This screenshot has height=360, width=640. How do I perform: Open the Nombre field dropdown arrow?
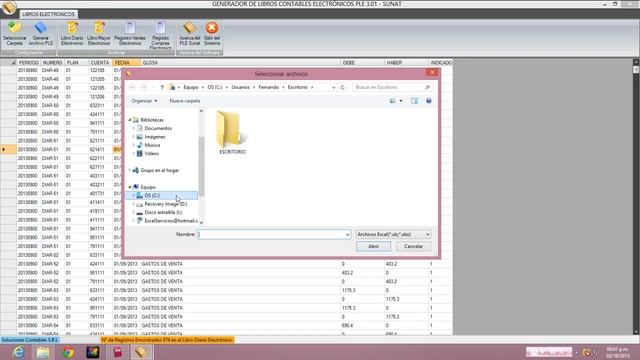(347, 235)
